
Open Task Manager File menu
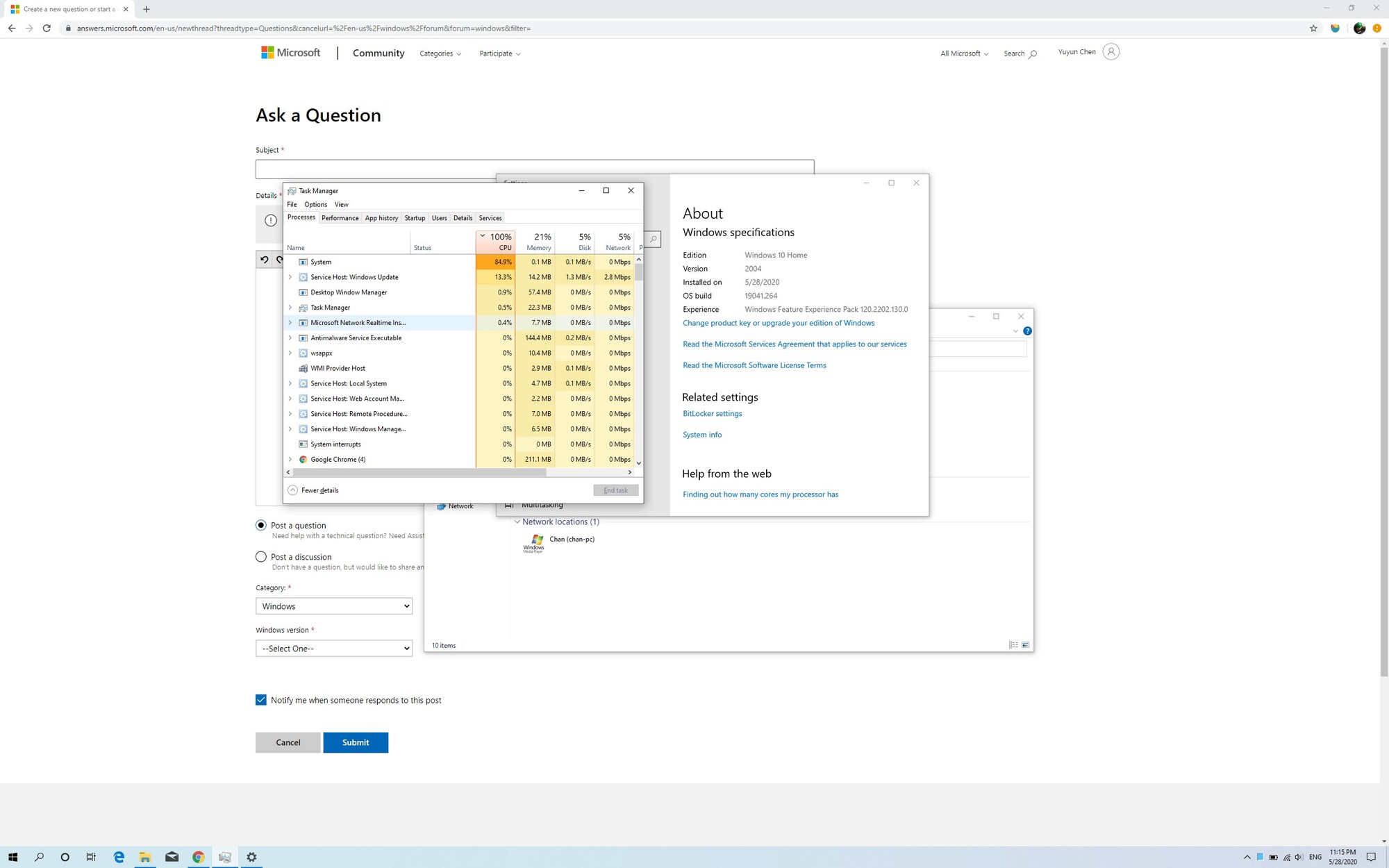point(292,204)
